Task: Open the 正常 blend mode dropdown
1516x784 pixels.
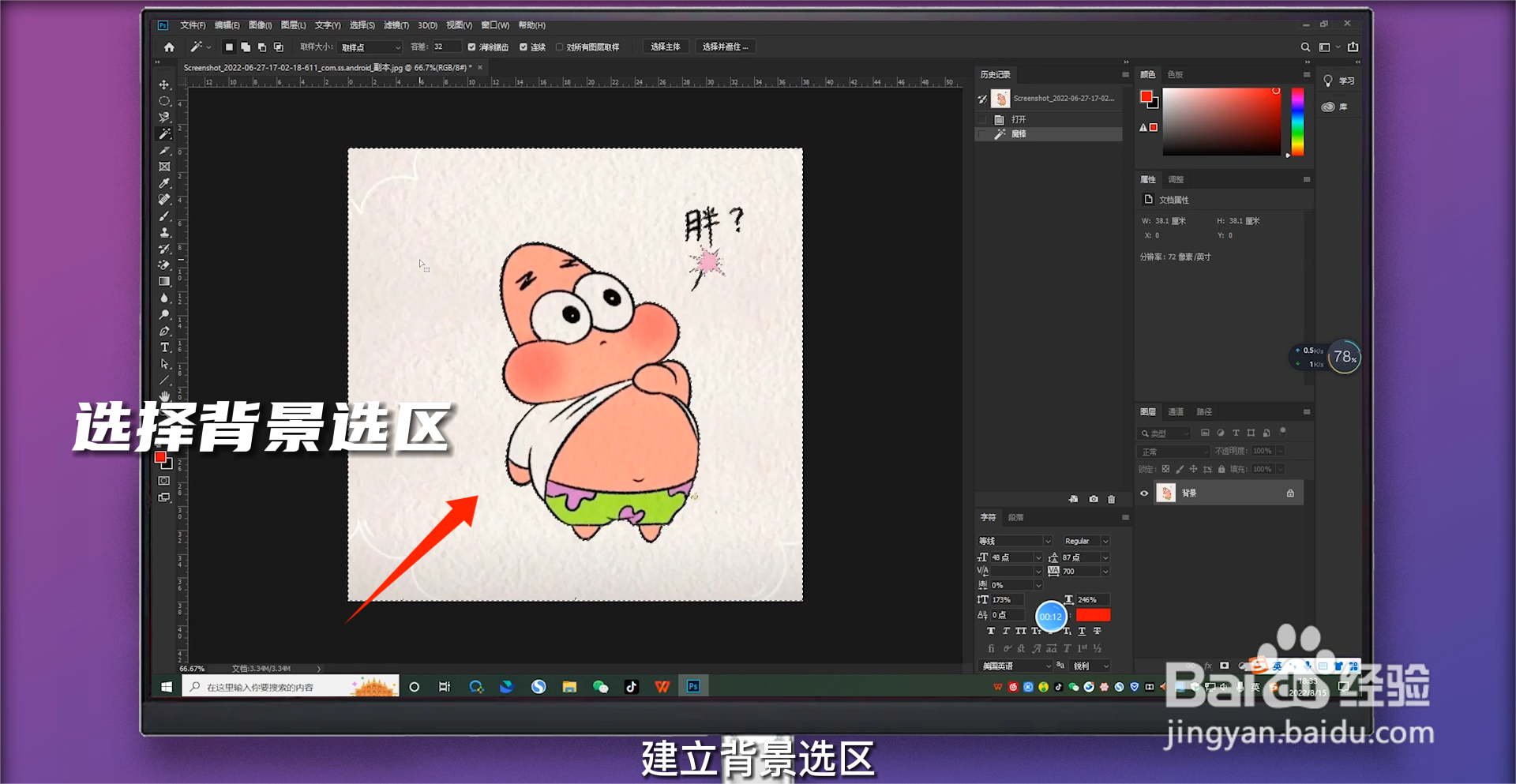Action: (1174, 452)
